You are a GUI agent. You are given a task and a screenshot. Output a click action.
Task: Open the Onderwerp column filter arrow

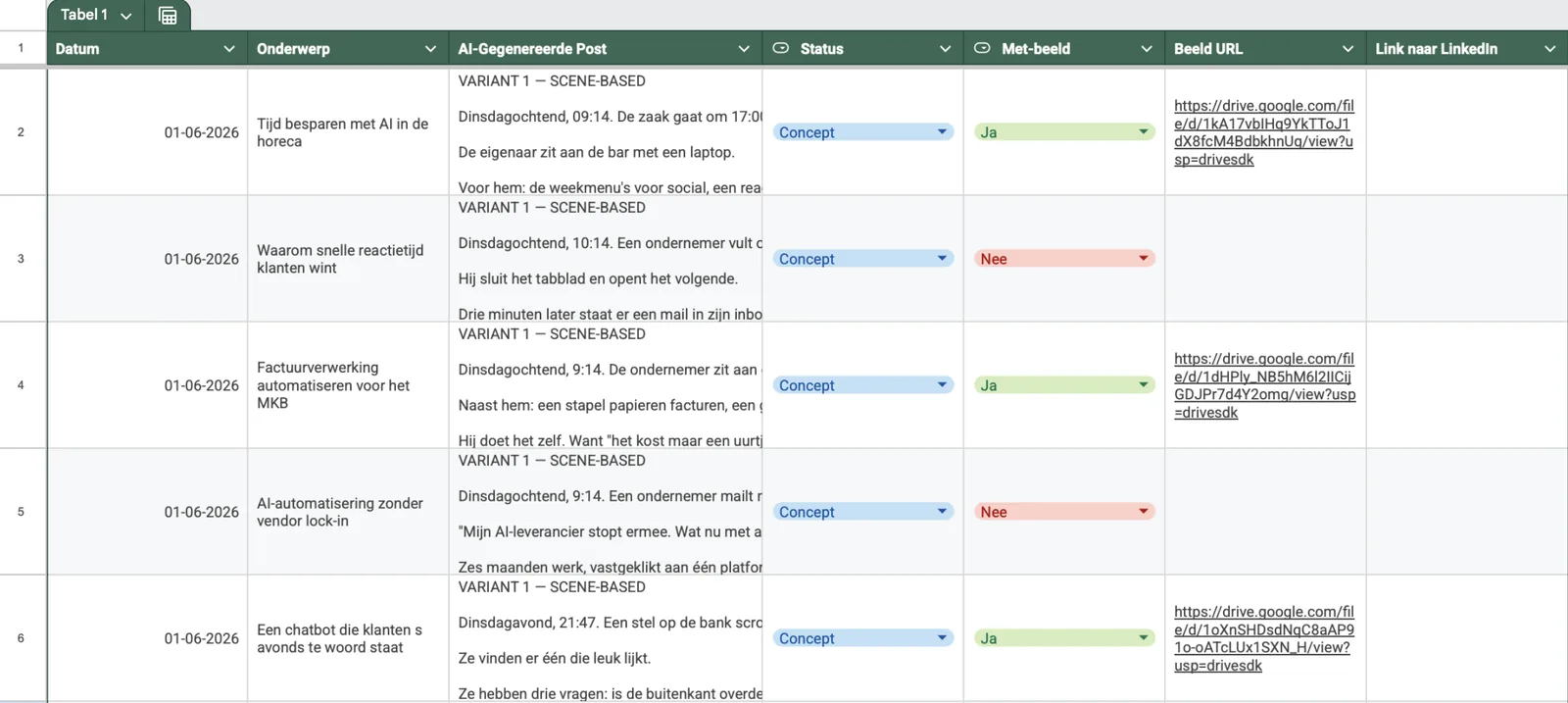430,49
